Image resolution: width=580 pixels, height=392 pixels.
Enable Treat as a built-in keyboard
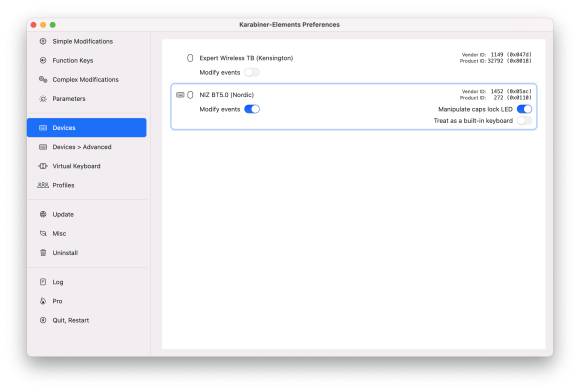(524, 121)
